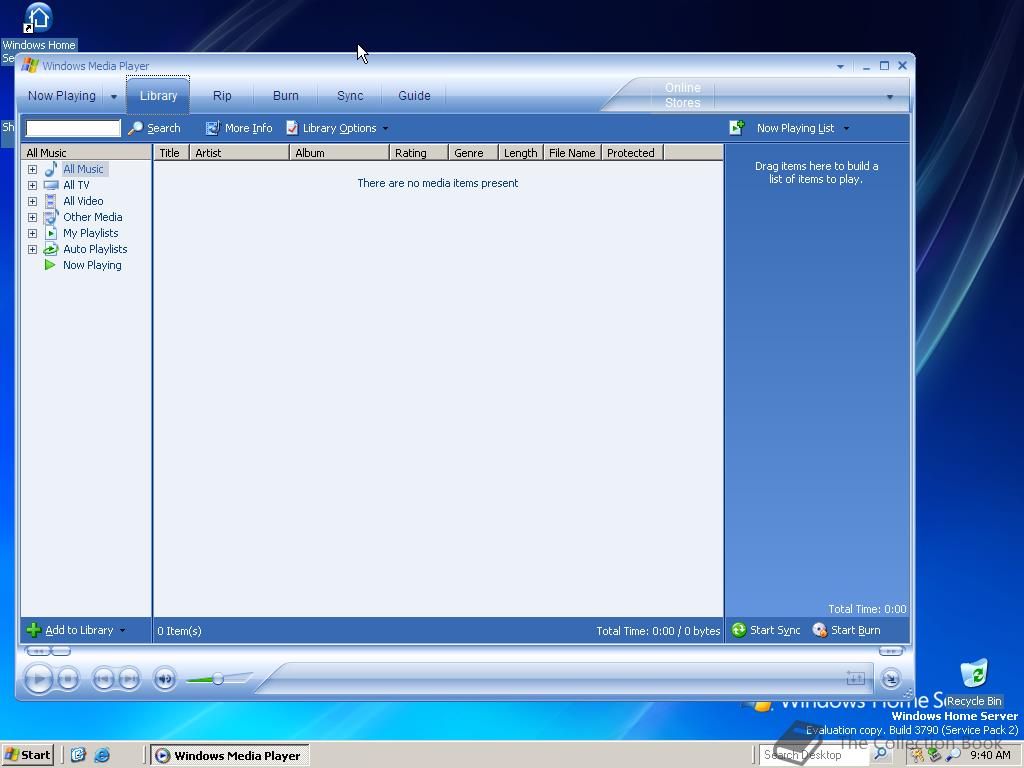Click the Stop playback button
The image size is (1024, 768).
point(68,679)
